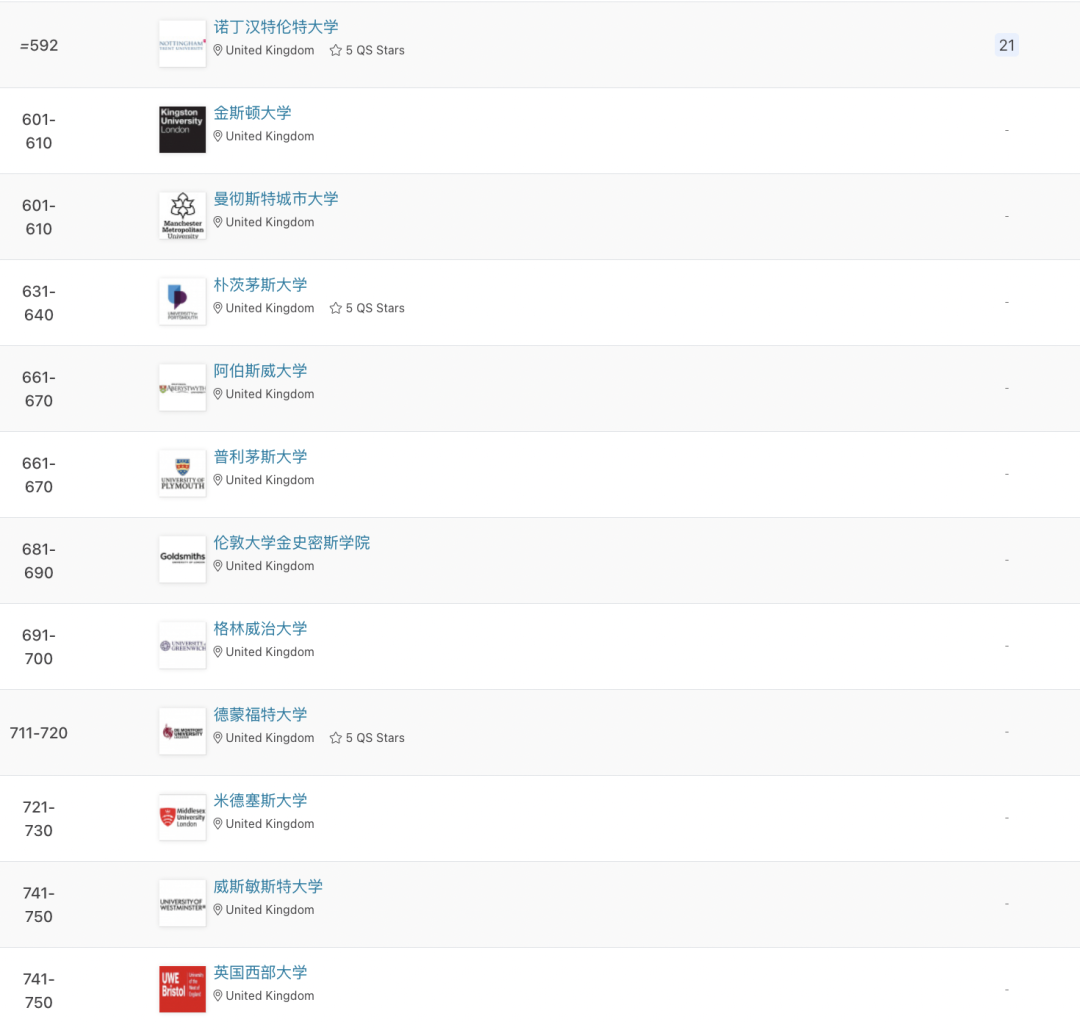This screenshot has width=1080, height=1030.
Task: Click the Nottingham Trent University logo
Action: [183, 44]
